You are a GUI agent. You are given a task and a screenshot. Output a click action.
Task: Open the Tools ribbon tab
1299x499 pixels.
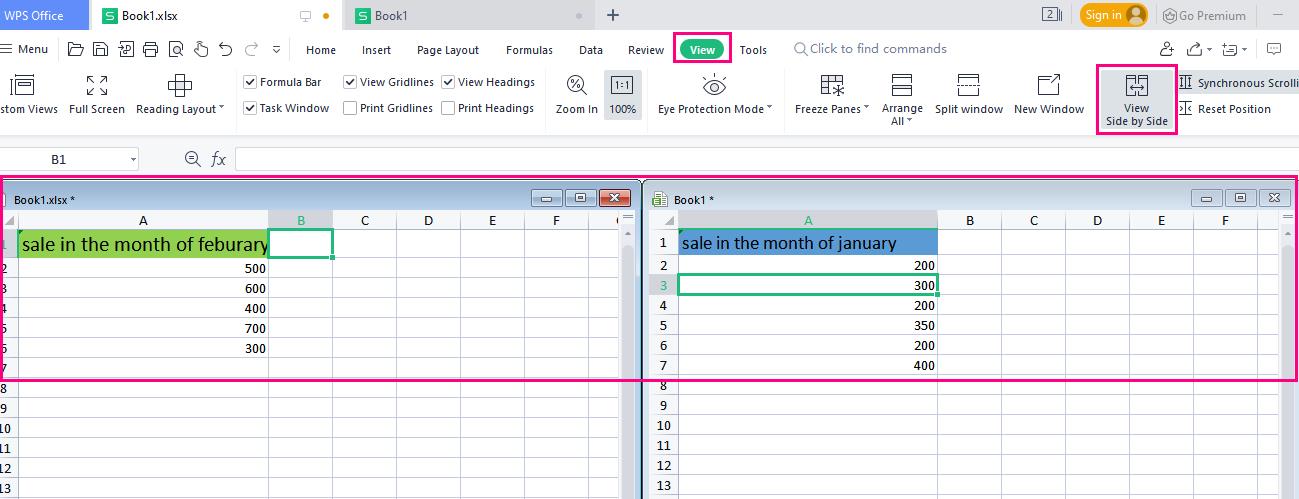[753, 50]
